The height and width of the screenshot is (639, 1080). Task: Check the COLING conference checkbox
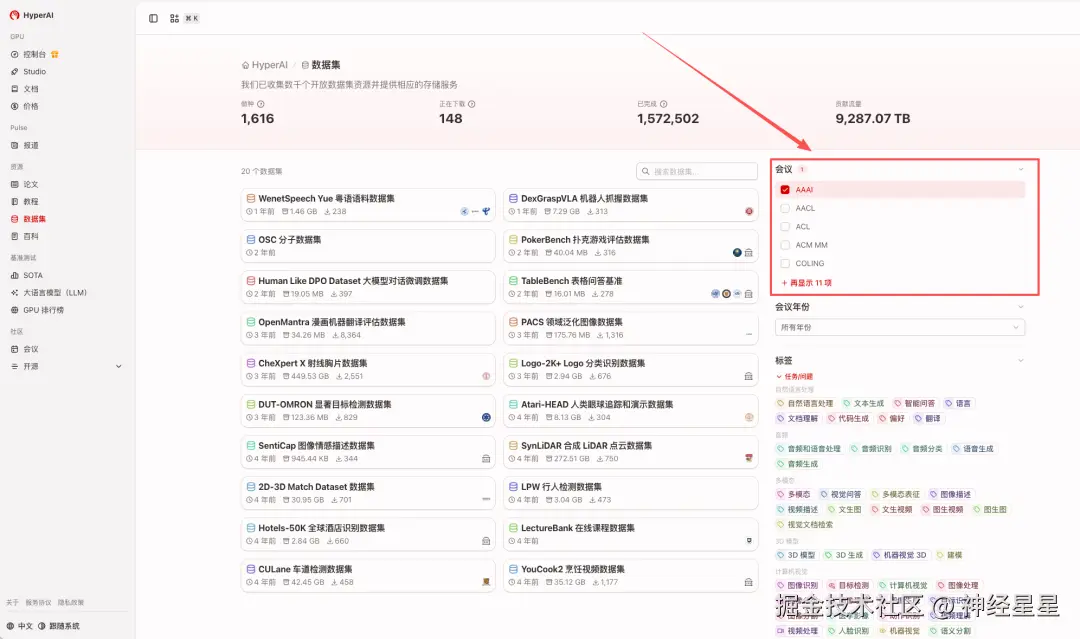(785, 264)
